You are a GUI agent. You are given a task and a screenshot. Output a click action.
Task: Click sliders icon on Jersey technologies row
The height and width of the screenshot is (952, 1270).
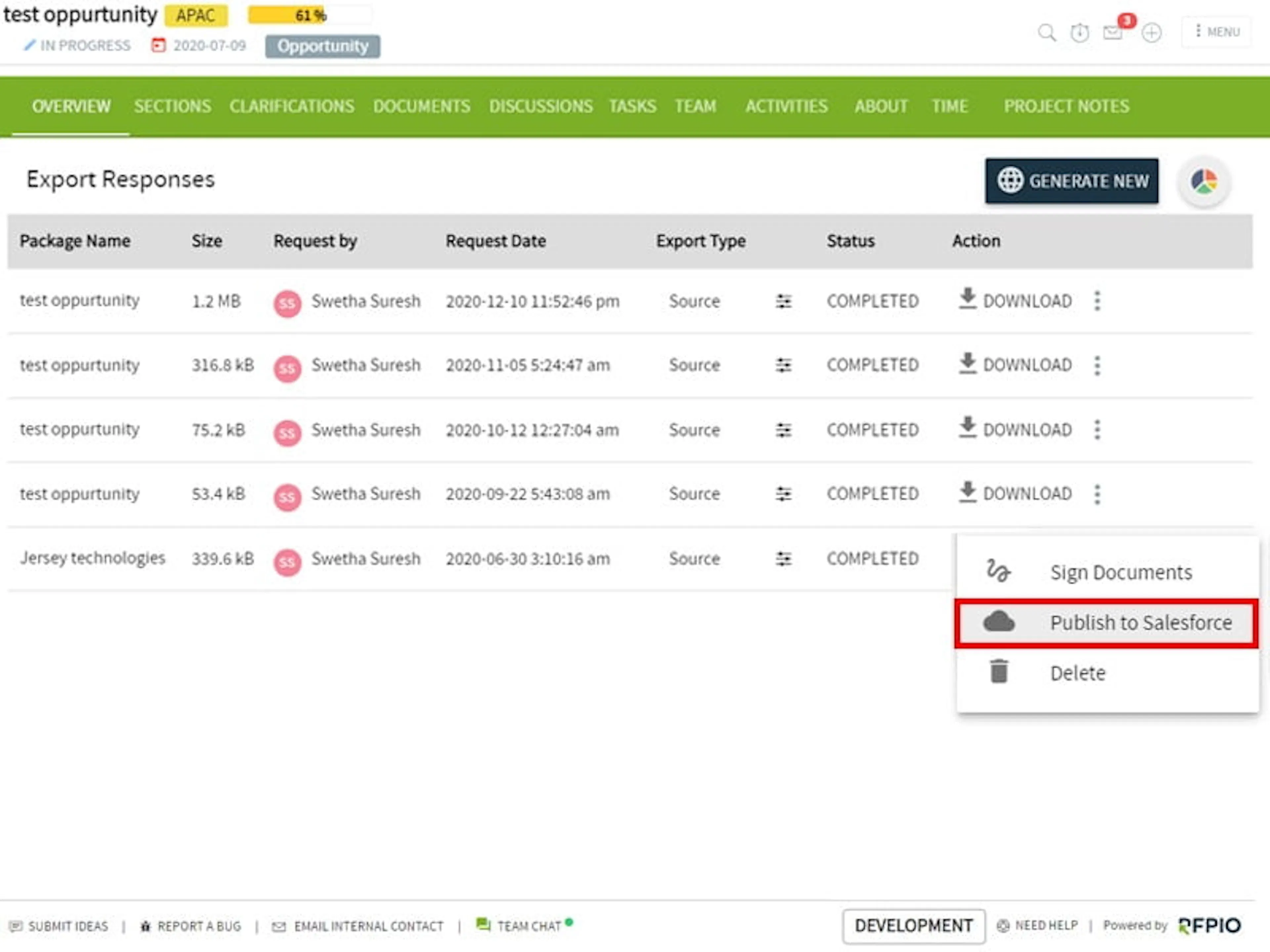click(783, 558)
